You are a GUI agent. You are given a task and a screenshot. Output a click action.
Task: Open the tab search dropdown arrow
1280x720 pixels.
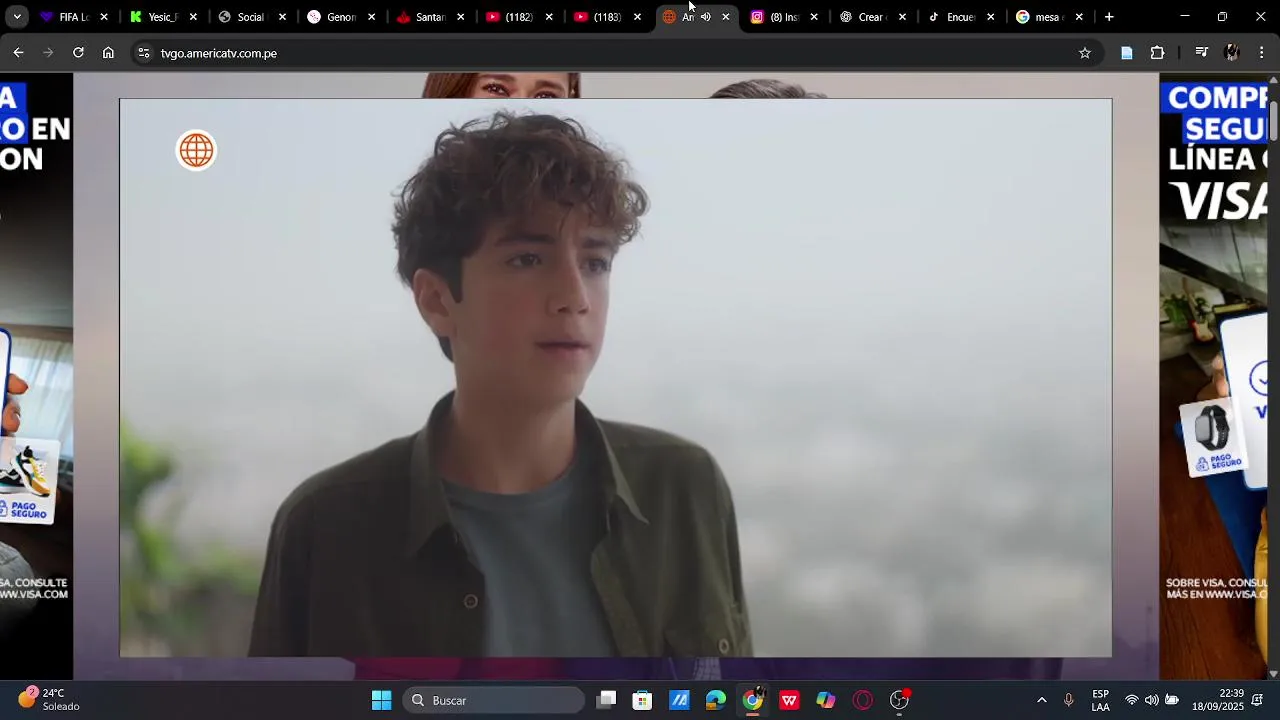(x=17, y=17)
